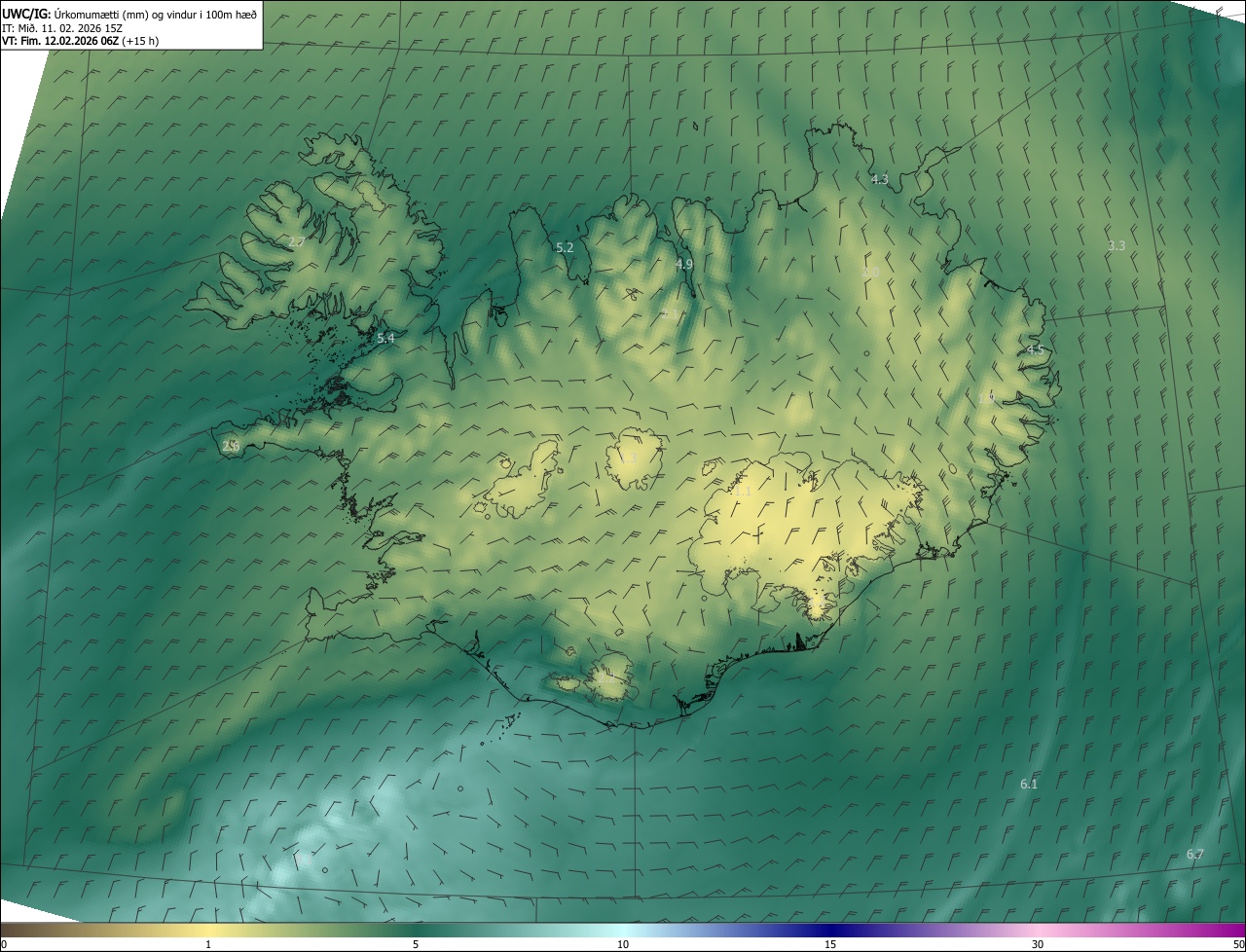Click the valid time 'VT: Fim. 12.02.2026 06Z (+15 h)'

coord(81,41)
